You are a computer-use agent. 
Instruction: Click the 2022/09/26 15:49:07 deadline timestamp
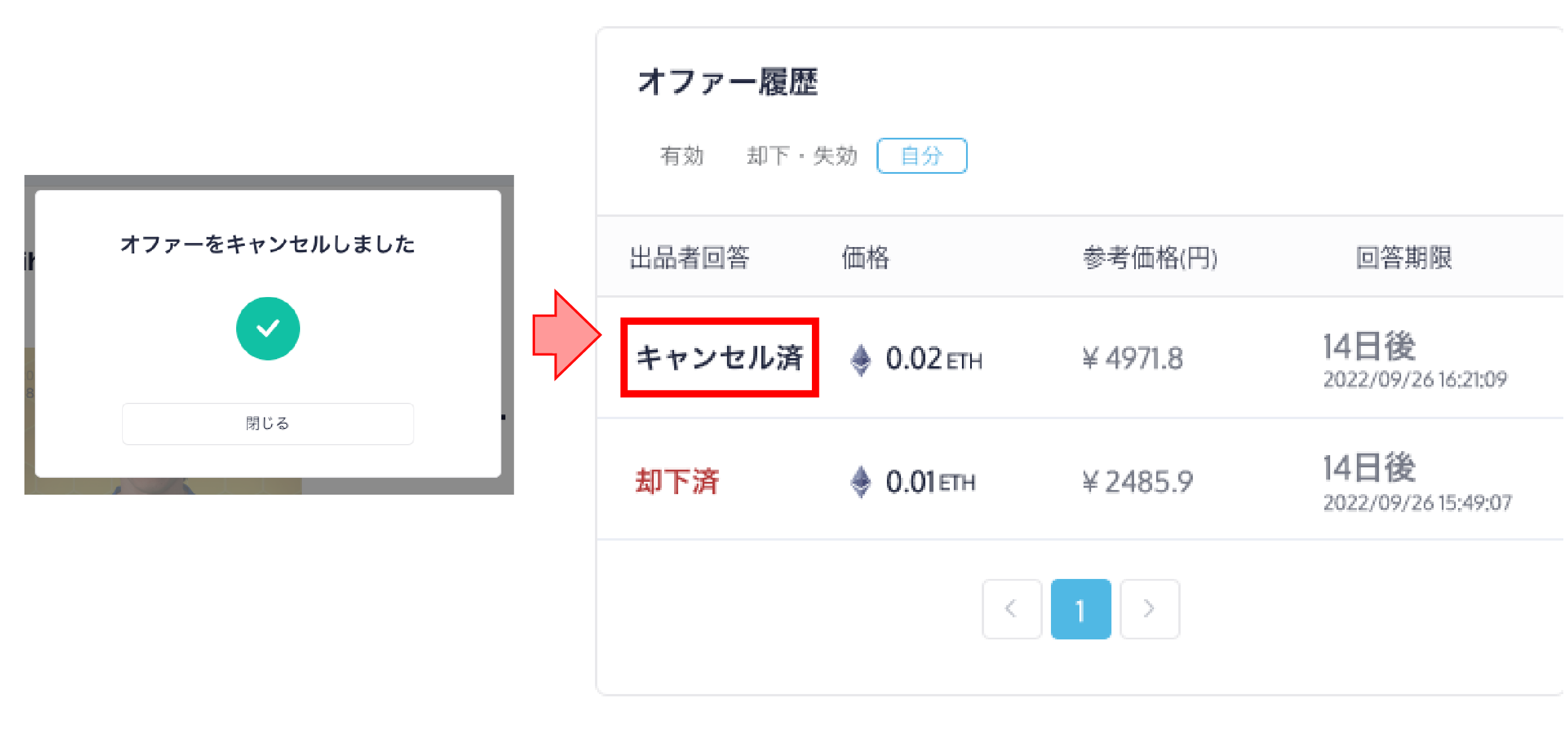[x=1417, y=503]
